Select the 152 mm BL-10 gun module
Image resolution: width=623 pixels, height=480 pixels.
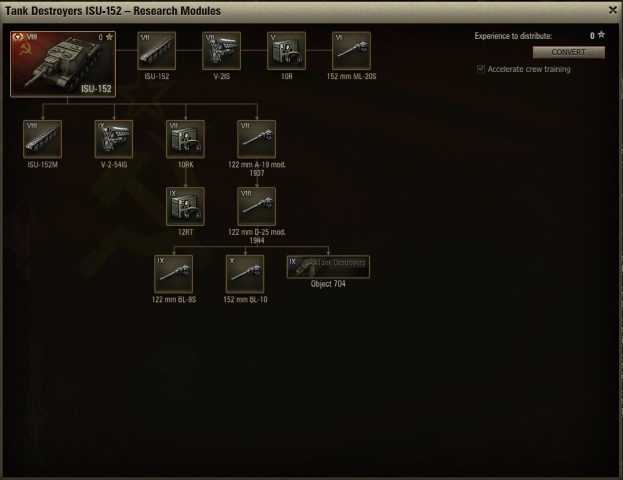pos(245,274)
